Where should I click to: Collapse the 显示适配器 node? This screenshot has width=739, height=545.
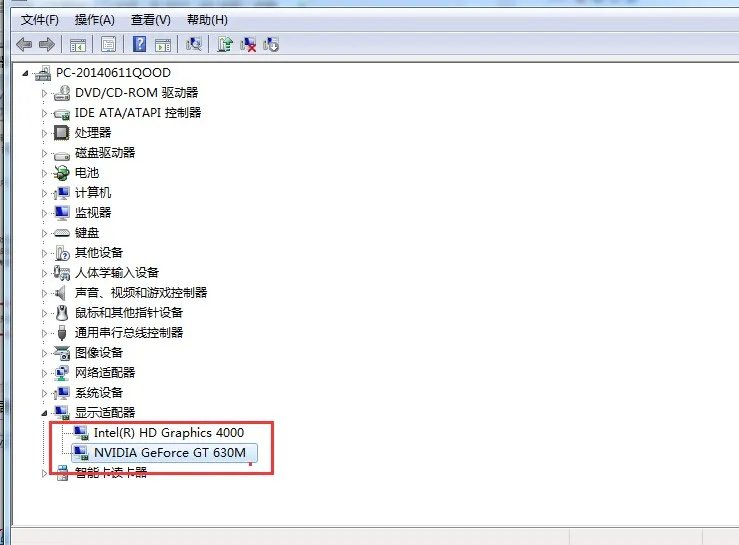pos(44,413)
